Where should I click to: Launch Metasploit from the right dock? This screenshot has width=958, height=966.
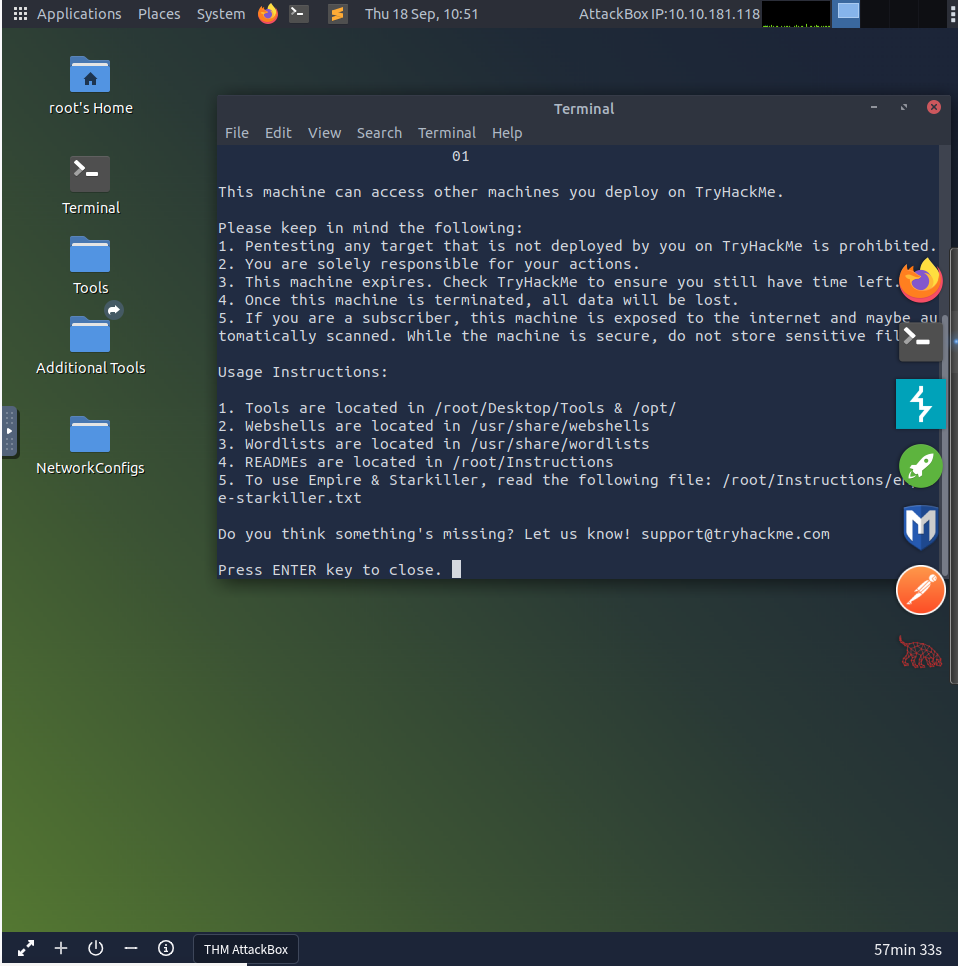pyautogui.click(x=920, y=527)
